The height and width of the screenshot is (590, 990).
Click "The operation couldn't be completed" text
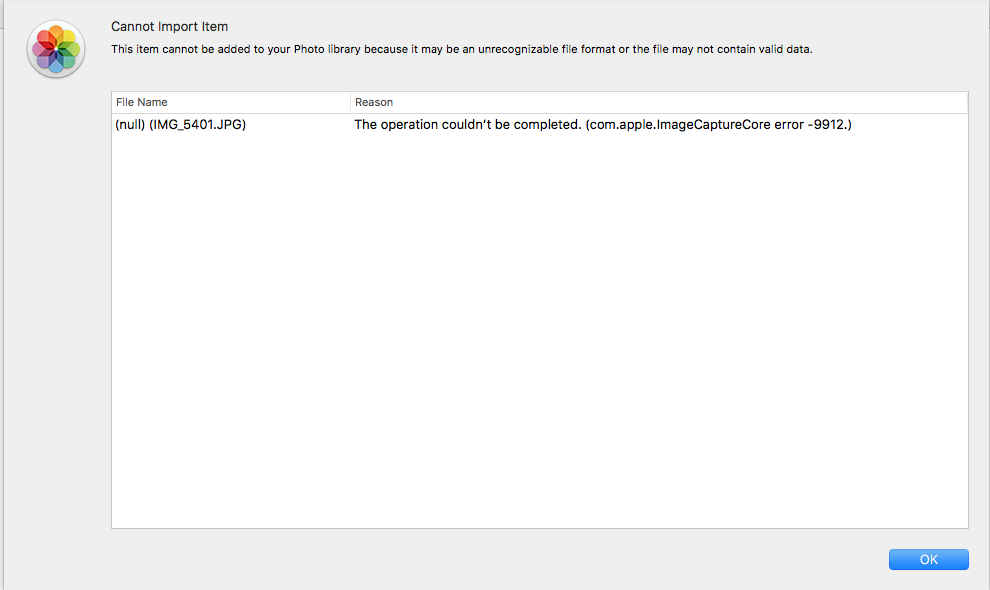pos(466,125)
